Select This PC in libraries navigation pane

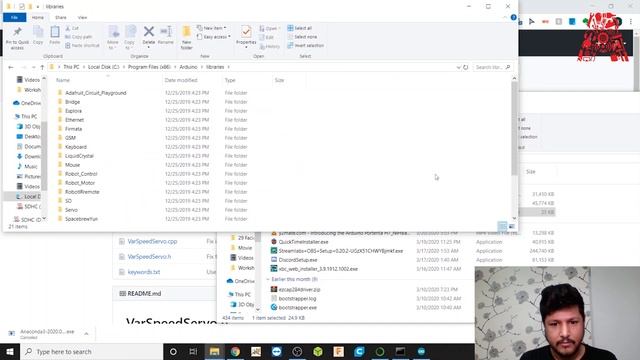pyautogui.click(x=26, y=116)
